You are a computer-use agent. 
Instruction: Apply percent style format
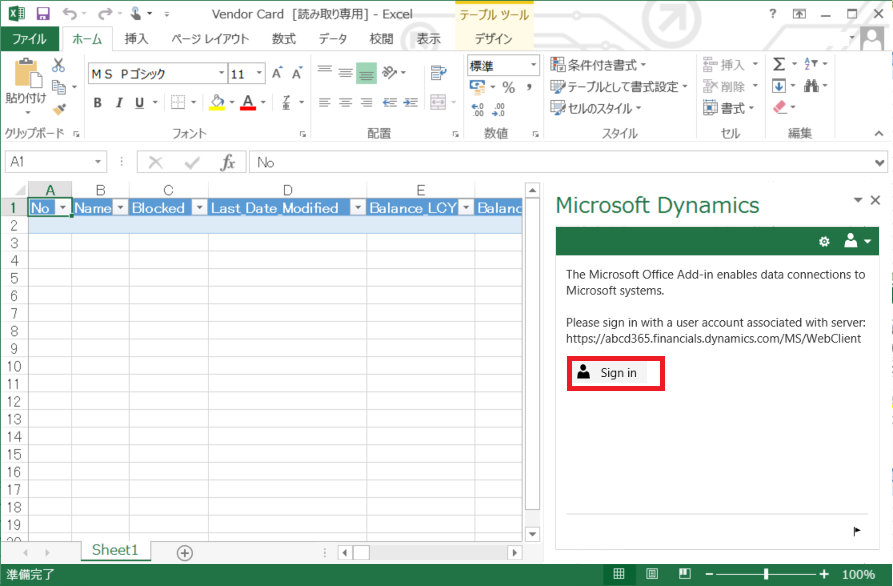tap(509, 87)
